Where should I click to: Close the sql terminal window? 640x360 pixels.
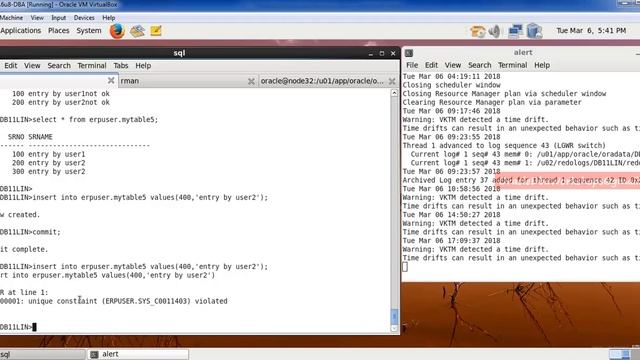(393, 53)
